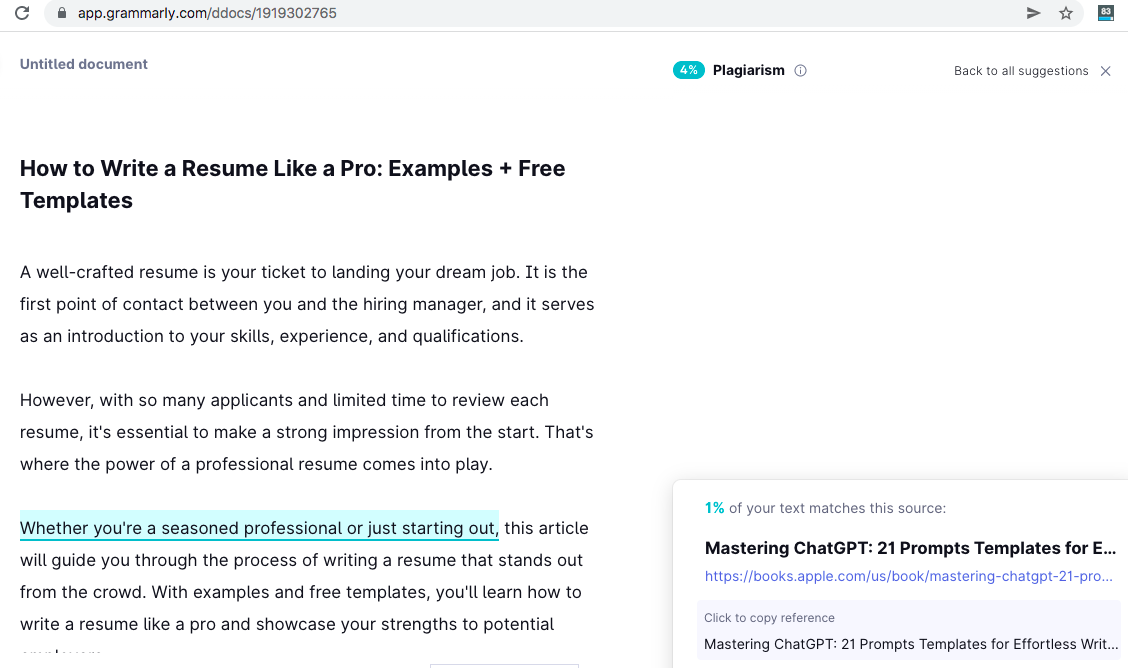Reload the page with the browser refresh icon
This screenshot has height=668, width=1128.
[x=21, y=13]
